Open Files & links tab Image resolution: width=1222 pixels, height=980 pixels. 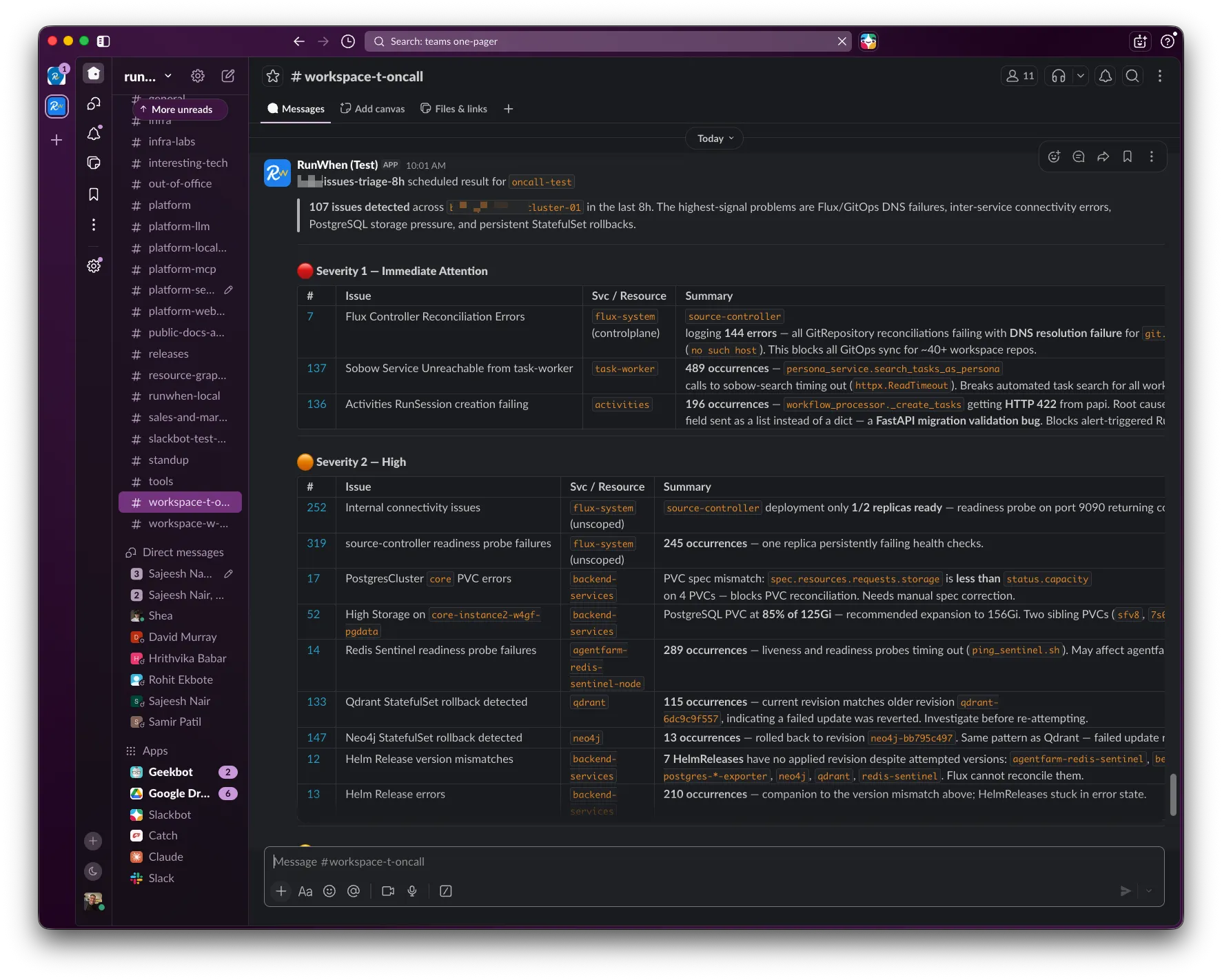[x=454, y=109]
